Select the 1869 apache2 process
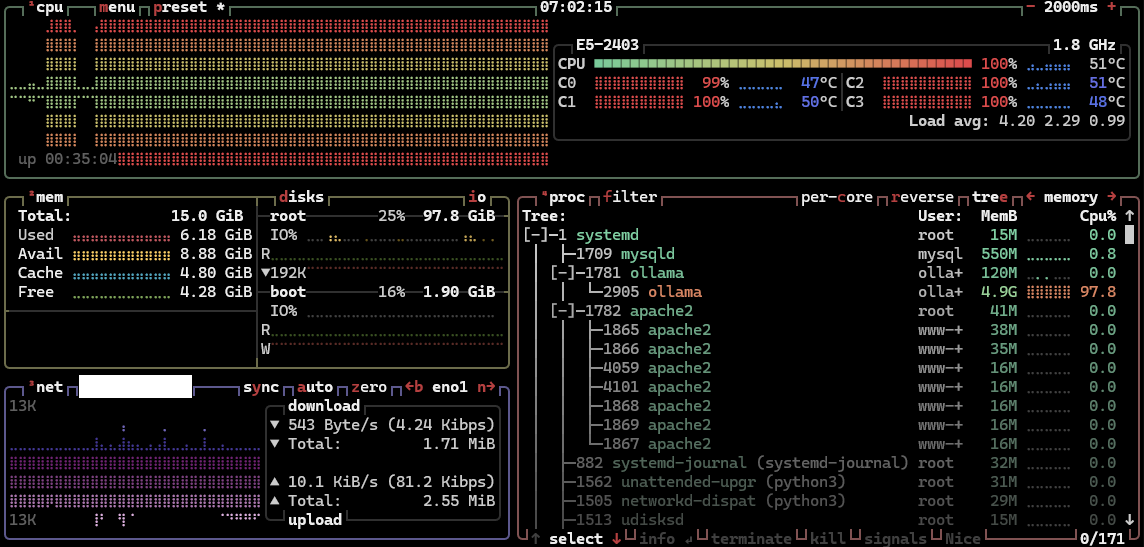 [820, 424]
